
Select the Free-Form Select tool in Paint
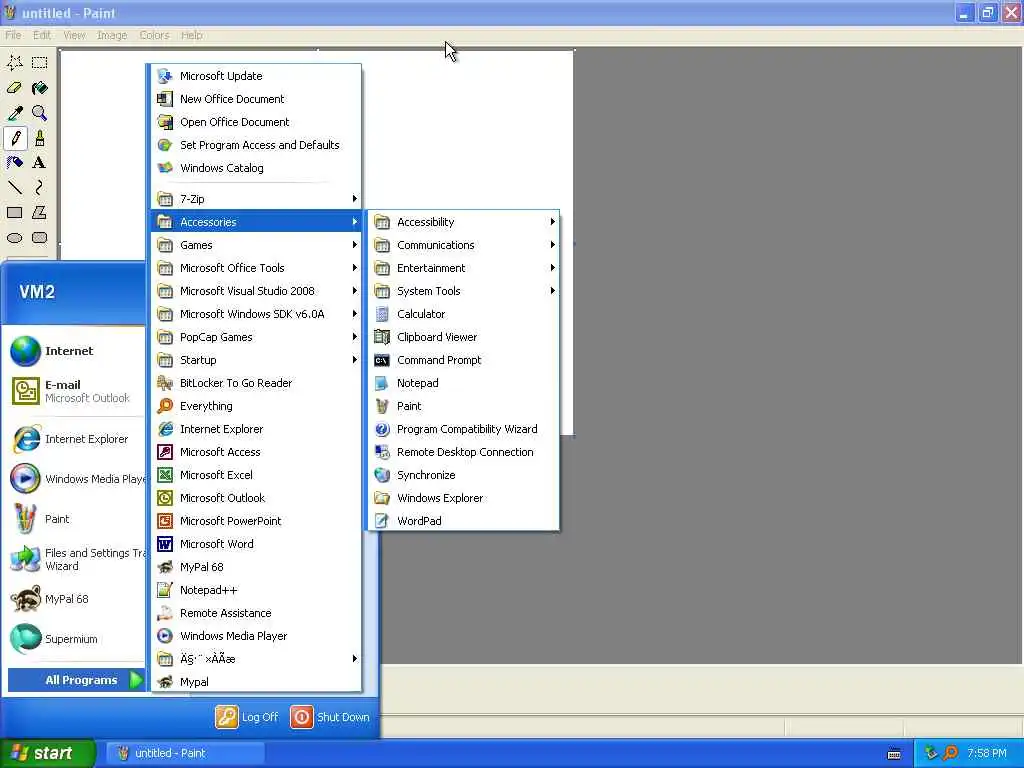14,63
